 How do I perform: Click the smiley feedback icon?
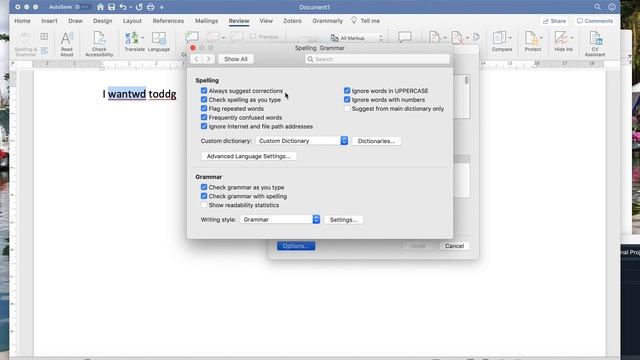pyautogui.click(x=611, y=7)
